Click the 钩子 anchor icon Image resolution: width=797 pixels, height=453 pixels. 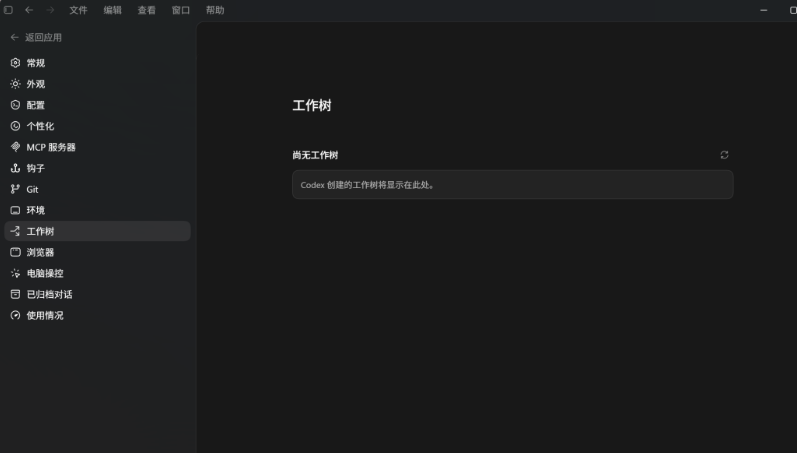pos(15,168)
